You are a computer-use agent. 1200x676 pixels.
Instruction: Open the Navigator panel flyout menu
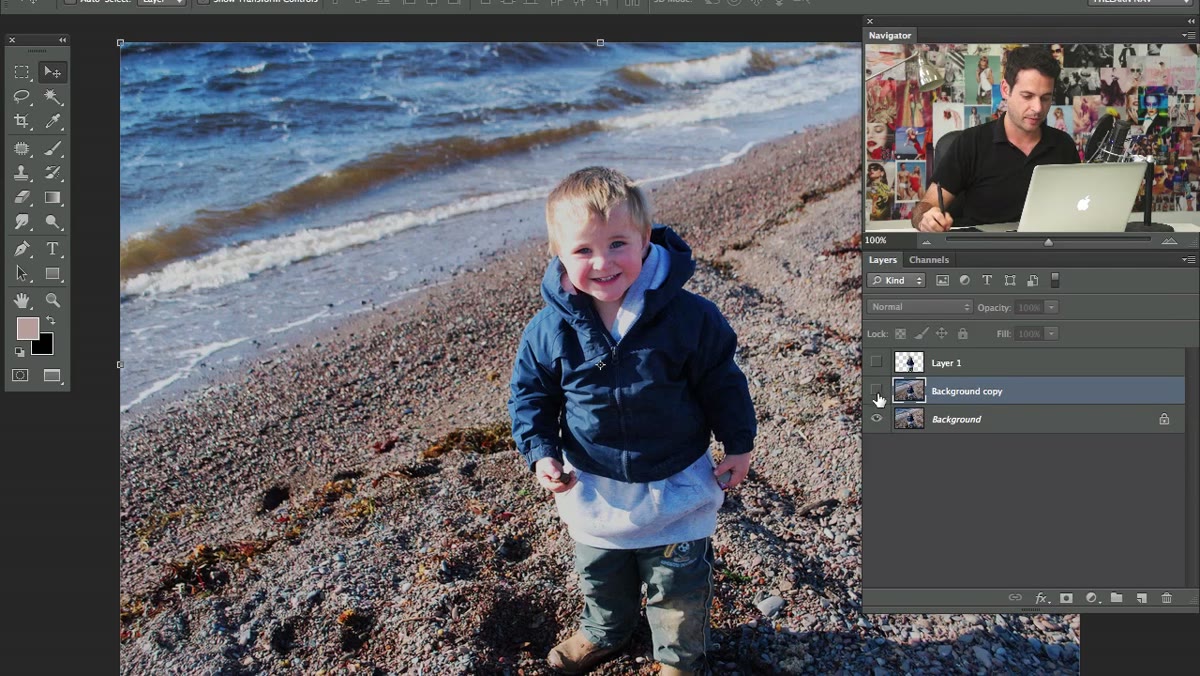coord(1188,35)
